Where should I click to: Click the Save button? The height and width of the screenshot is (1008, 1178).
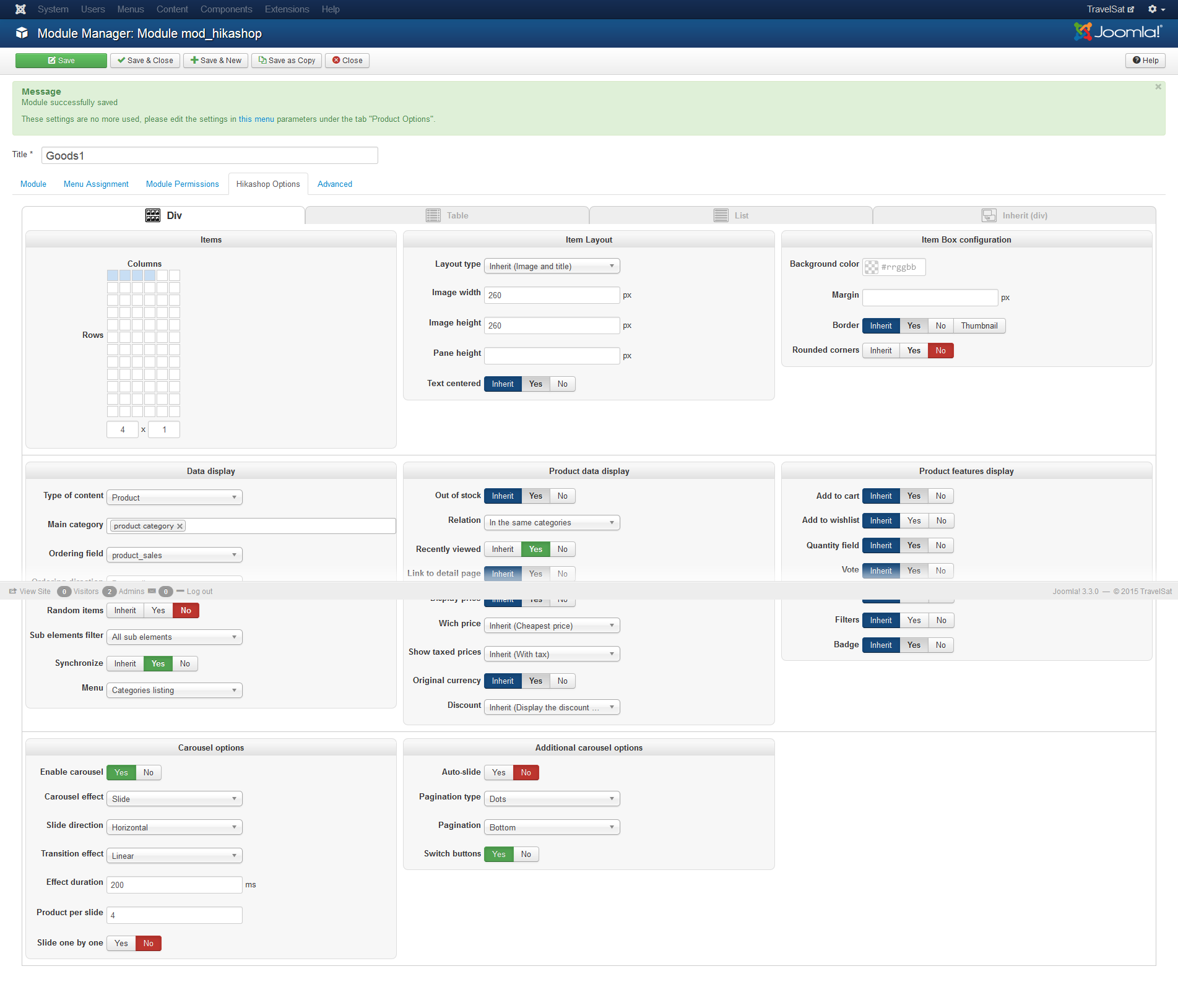61,61
